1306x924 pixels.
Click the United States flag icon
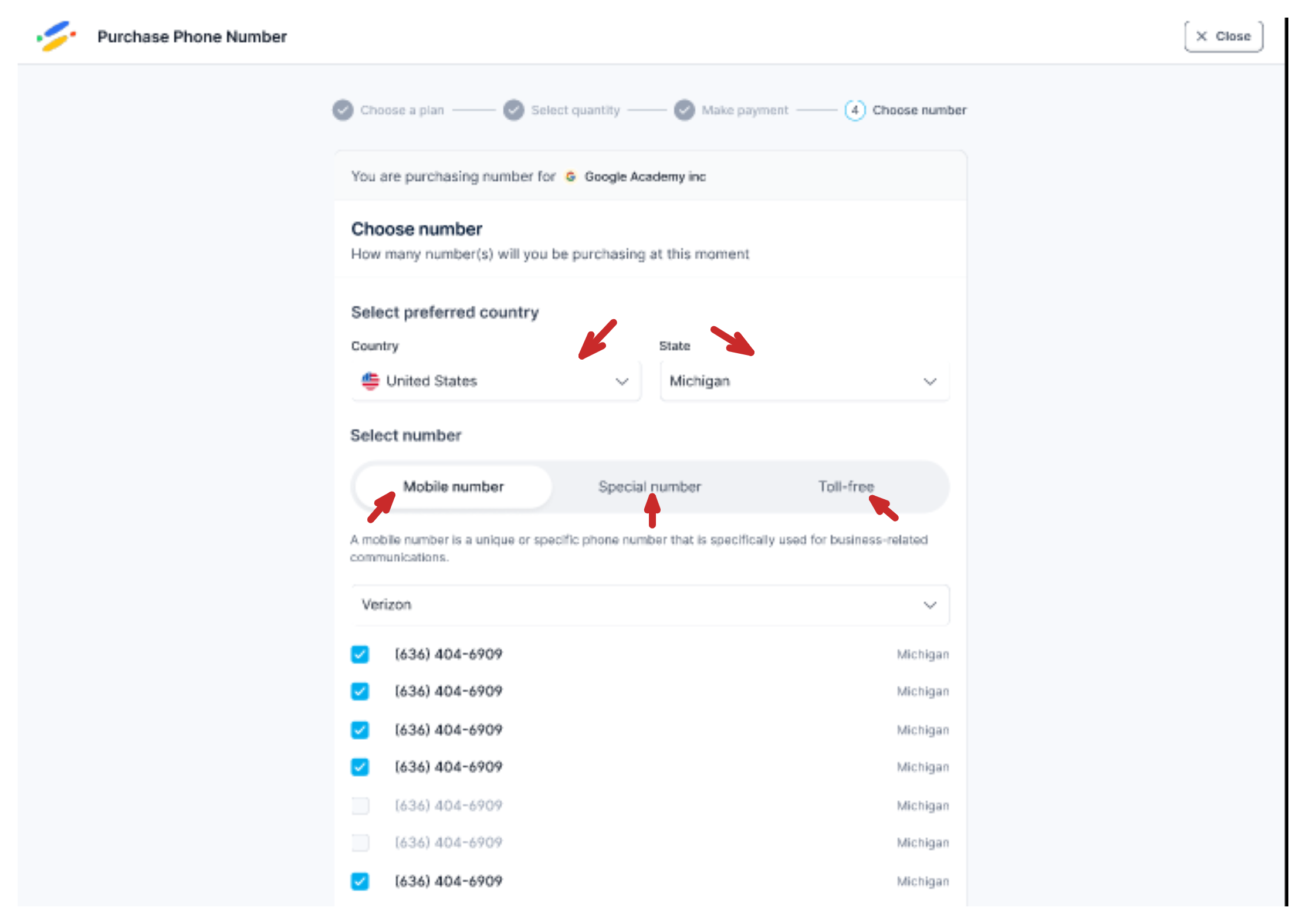(x=370, y=381)
